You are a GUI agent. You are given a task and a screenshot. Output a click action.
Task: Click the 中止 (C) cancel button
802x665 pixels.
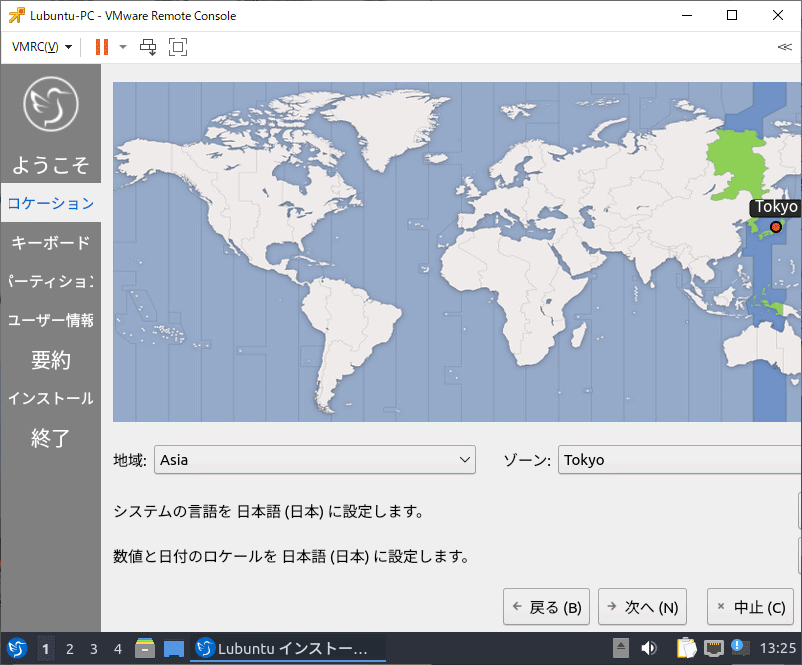tap(750, 607)
